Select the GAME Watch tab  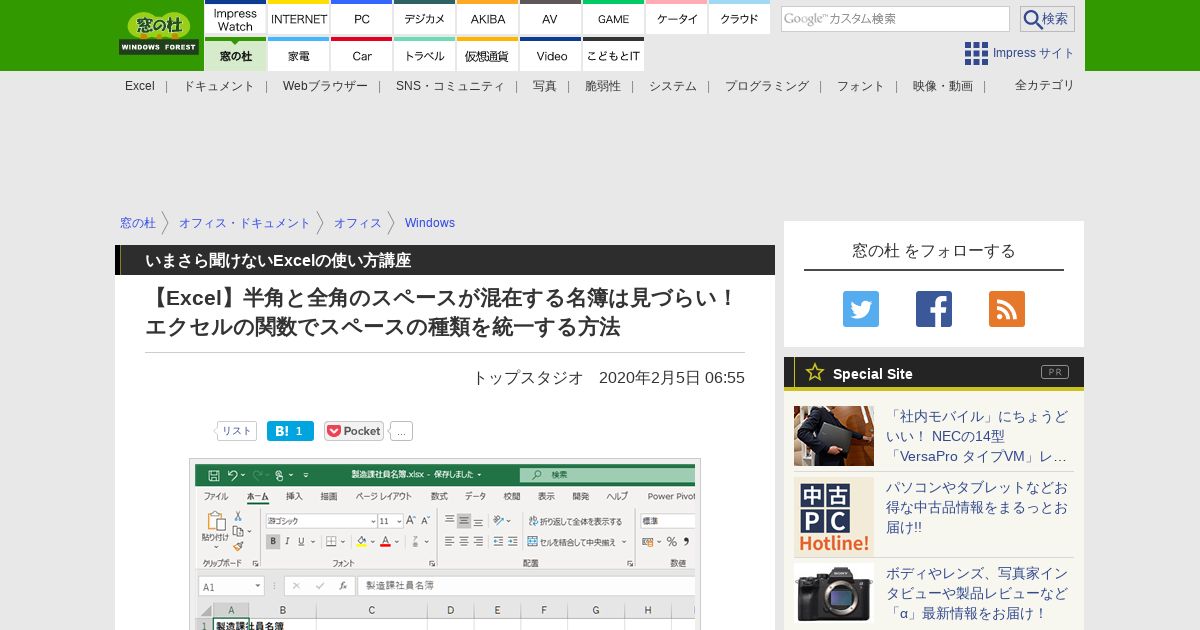click(x=613, y=18)
